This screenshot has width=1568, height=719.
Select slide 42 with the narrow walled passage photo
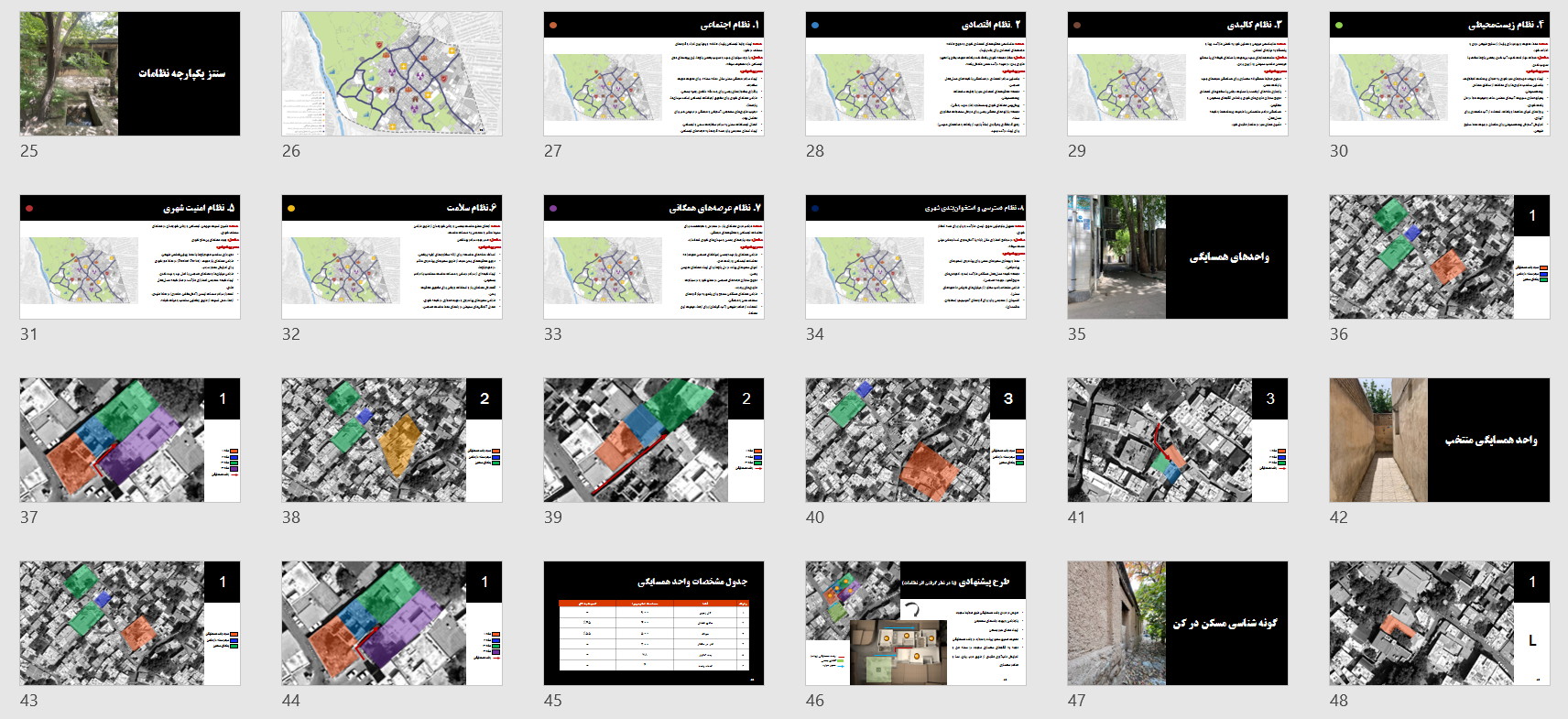tap(1440, 440)
